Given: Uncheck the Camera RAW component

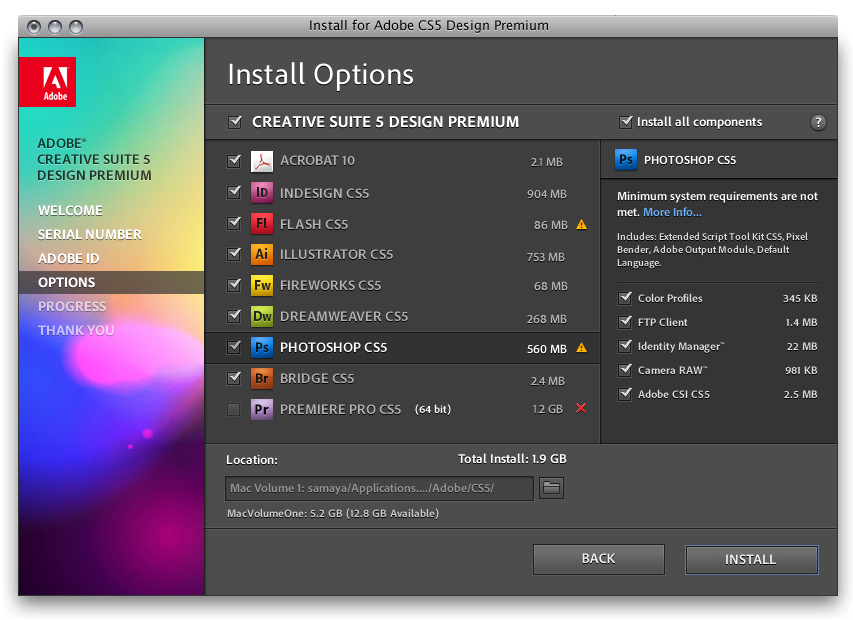Looking at the screenshot, I should pos(626,370).
